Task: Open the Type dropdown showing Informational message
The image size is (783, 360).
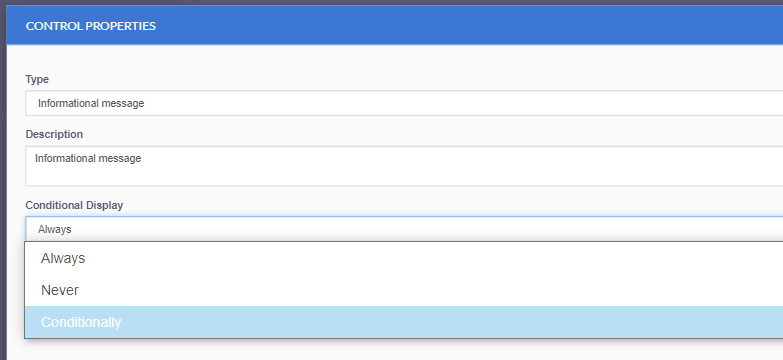Action: [x=404, y=103]
